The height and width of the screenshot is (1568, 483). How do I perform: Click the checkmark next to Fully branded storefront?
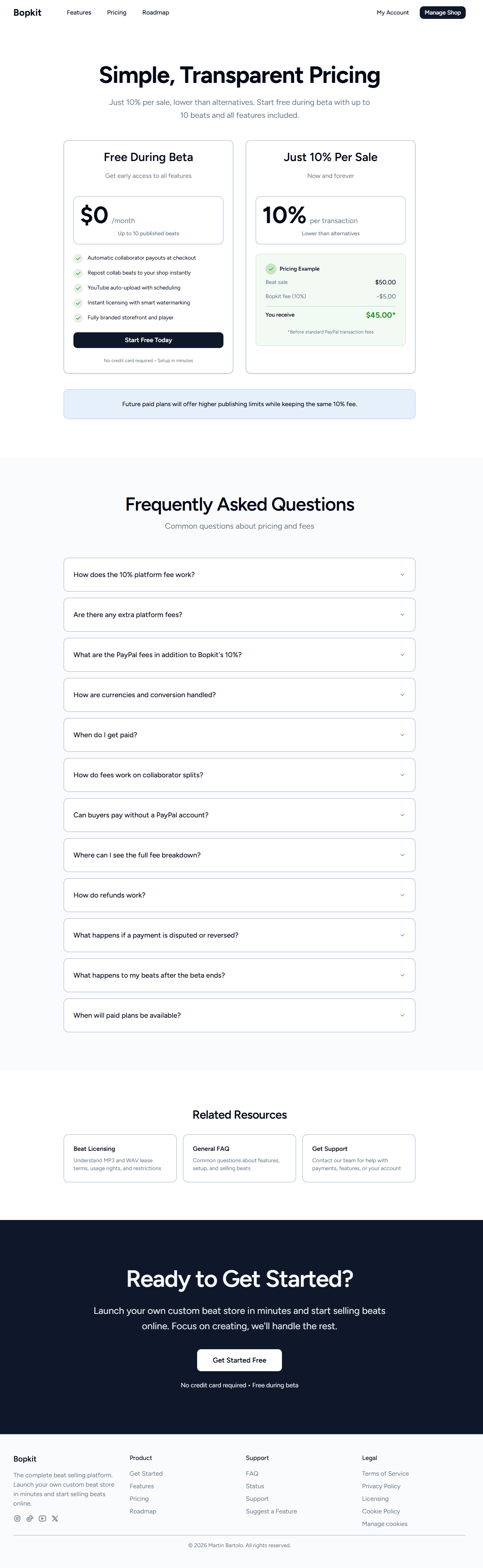(x=79, y=317)
